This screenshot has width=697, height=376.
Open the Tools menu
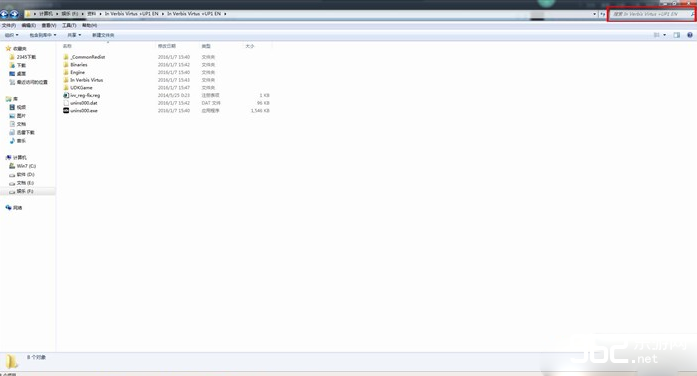point(69,26)
